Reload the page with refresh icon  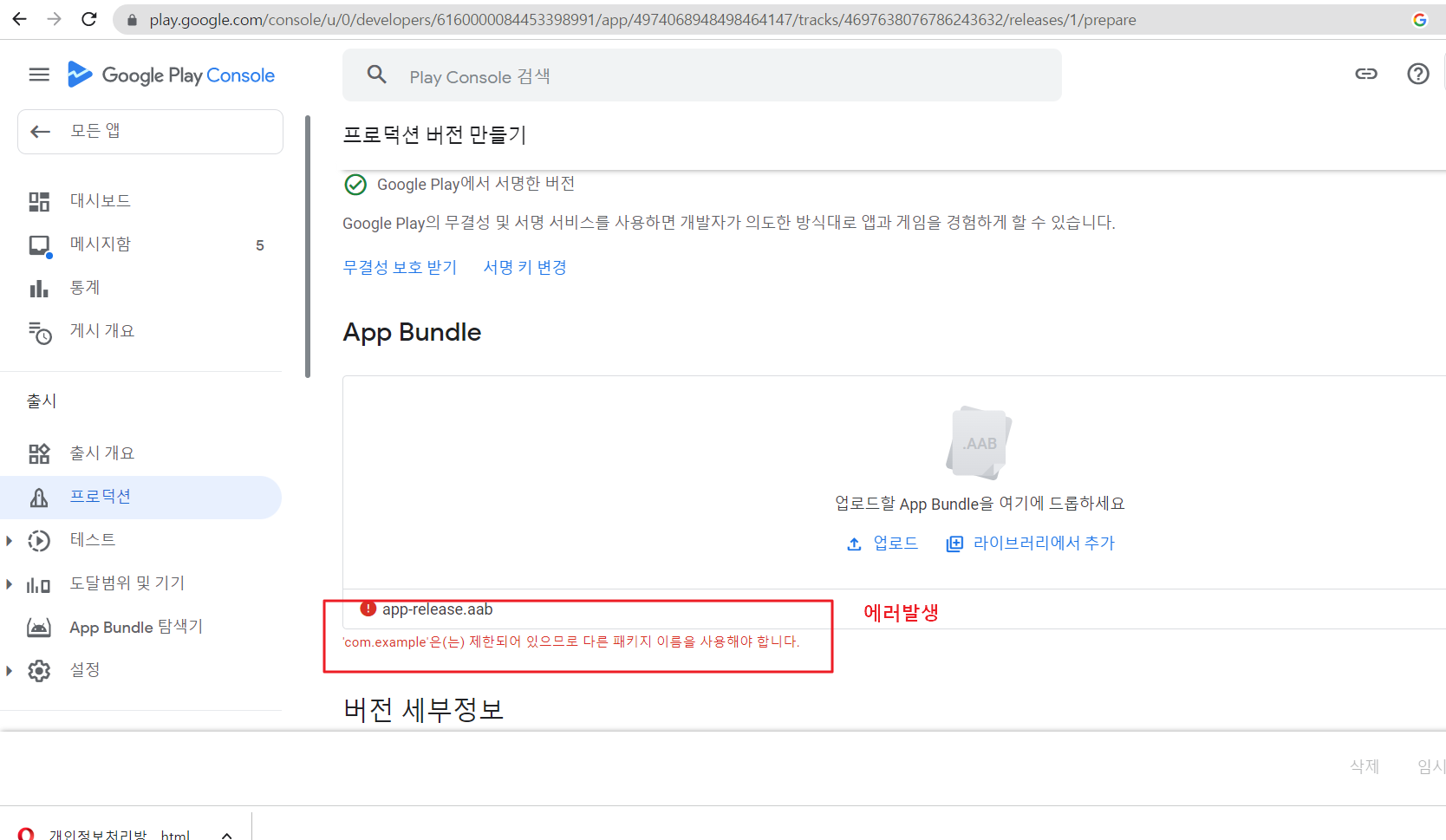88,19
